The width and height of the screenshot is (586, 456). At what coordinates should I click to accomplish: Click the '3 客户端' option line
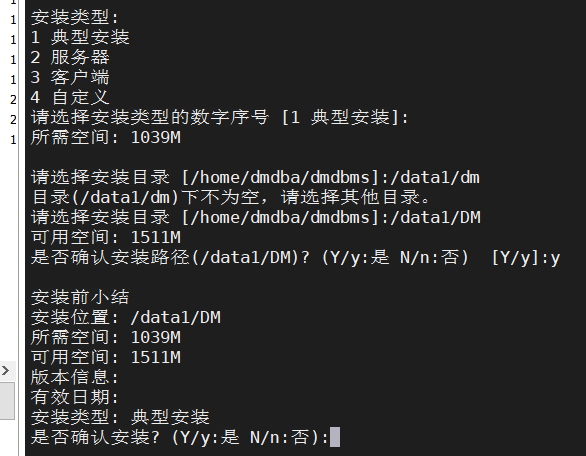pos(70,77)
